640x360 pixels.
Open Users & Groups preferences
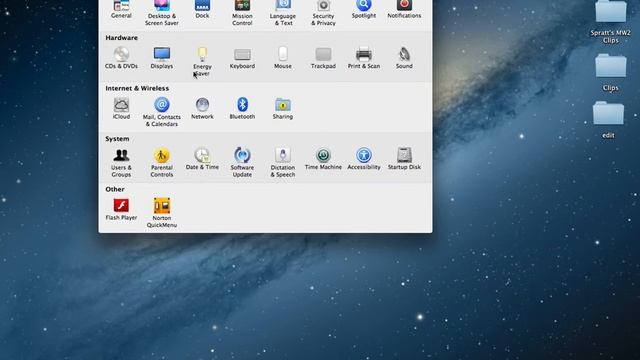[121, 162]
